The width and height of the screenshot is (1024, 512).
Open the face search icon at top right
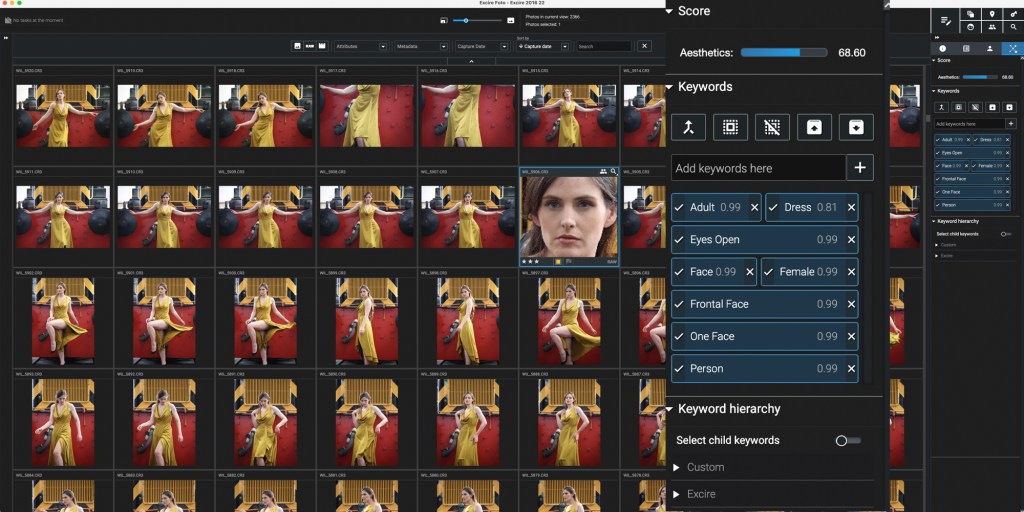click(970, 27)
